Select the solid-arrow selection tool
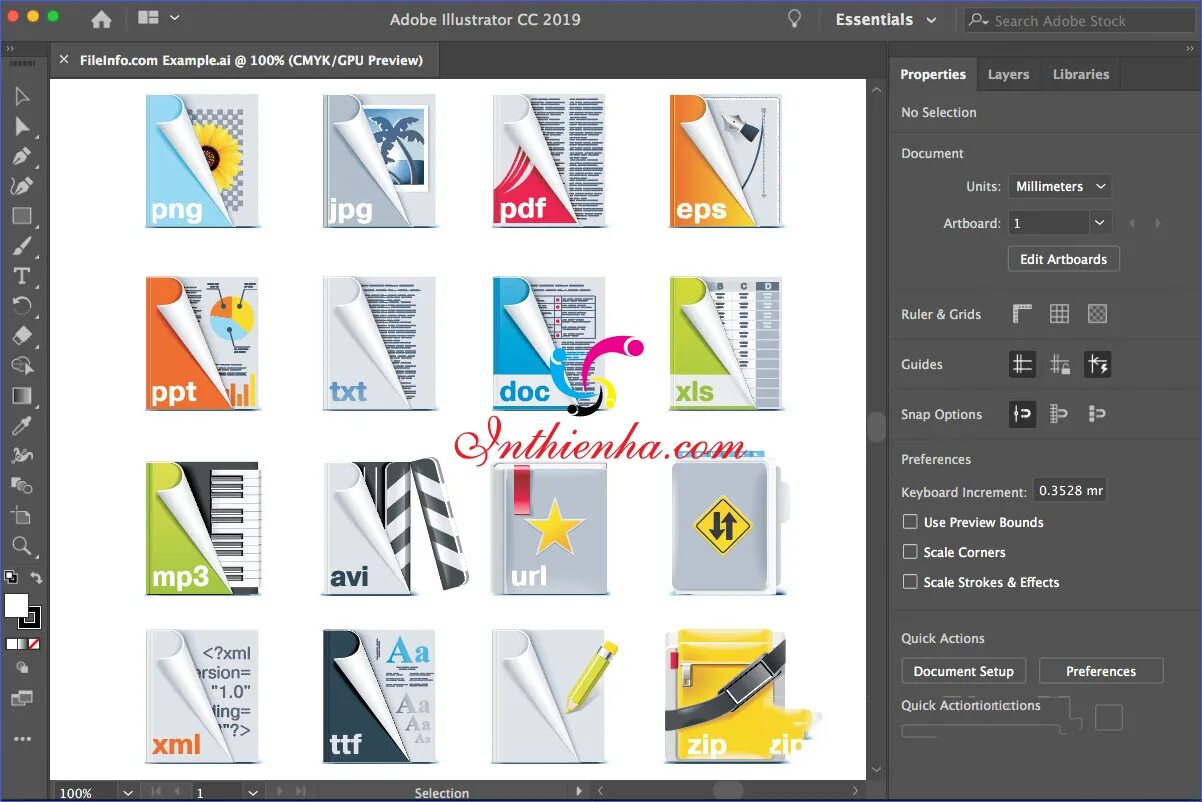The width and height of the screenshot is (1202, 802). [22, 127]
